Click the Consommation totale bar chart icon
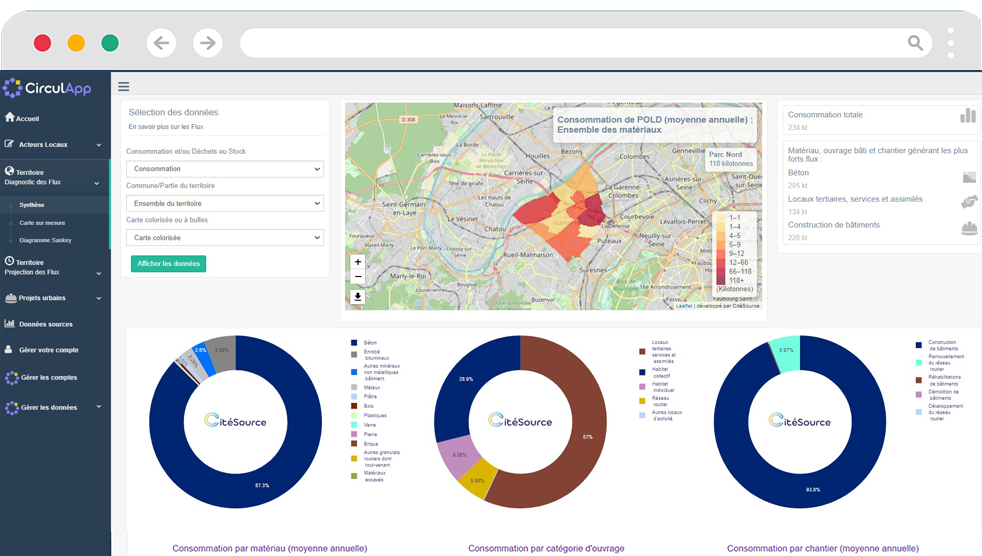The height and width of the screenshot is (556, 982). click(x=967, y=116)
